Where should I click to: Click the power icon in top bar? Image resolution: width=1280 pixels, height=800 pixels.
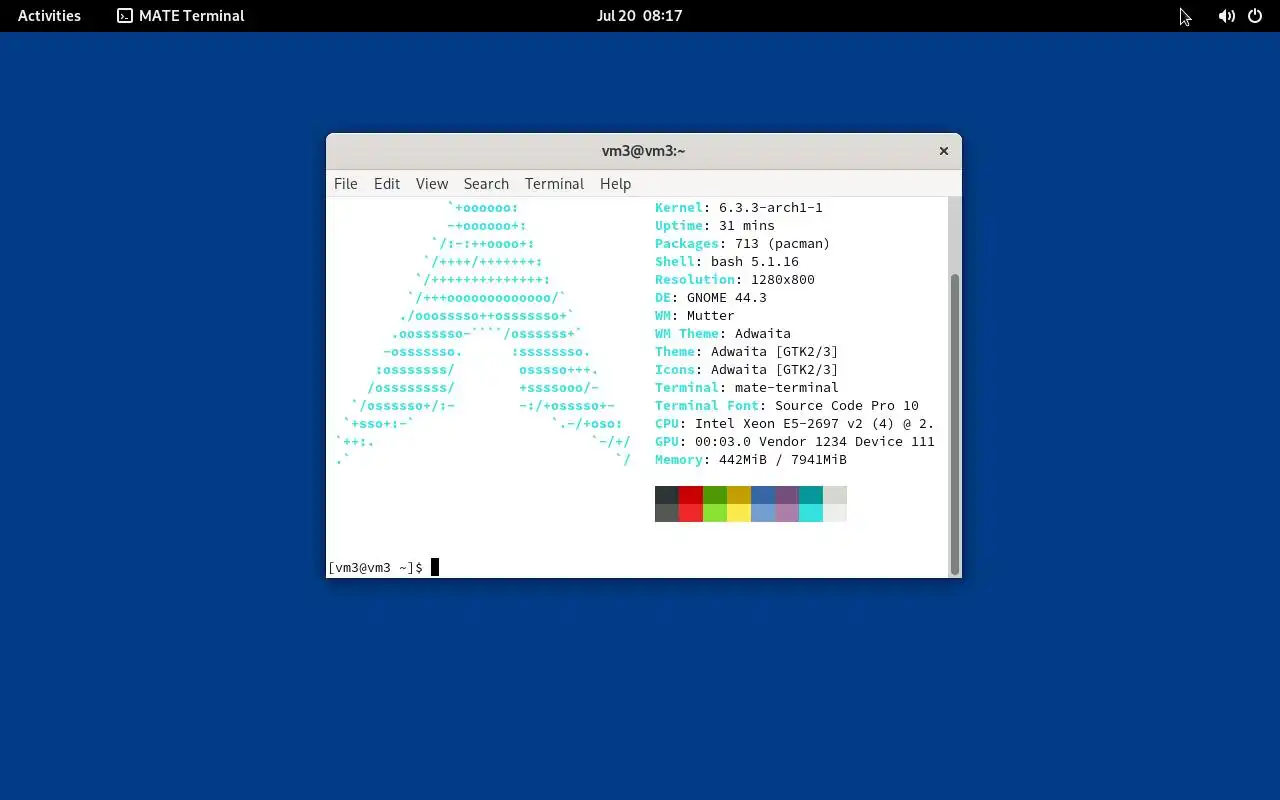click(1255, 16)
